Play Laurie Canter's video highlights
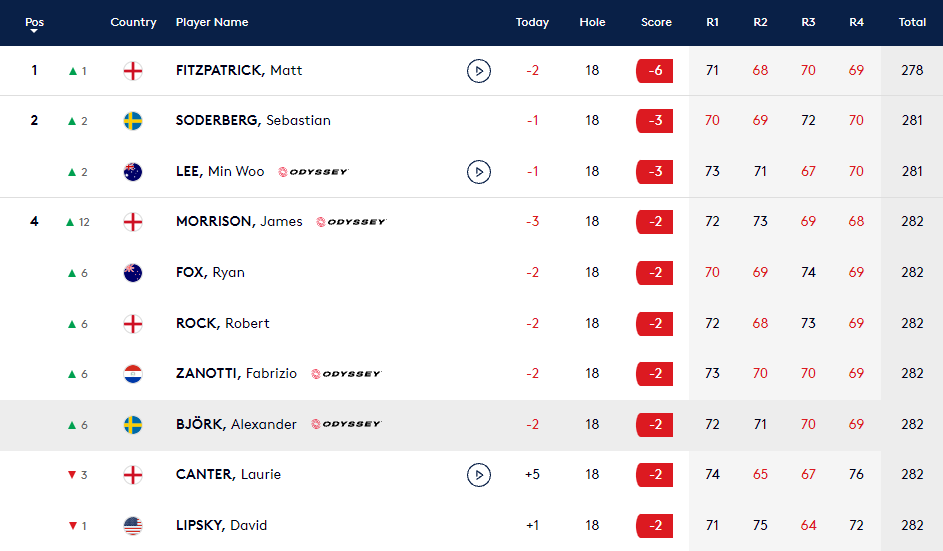The image size is (943, 551). (478, 475)
